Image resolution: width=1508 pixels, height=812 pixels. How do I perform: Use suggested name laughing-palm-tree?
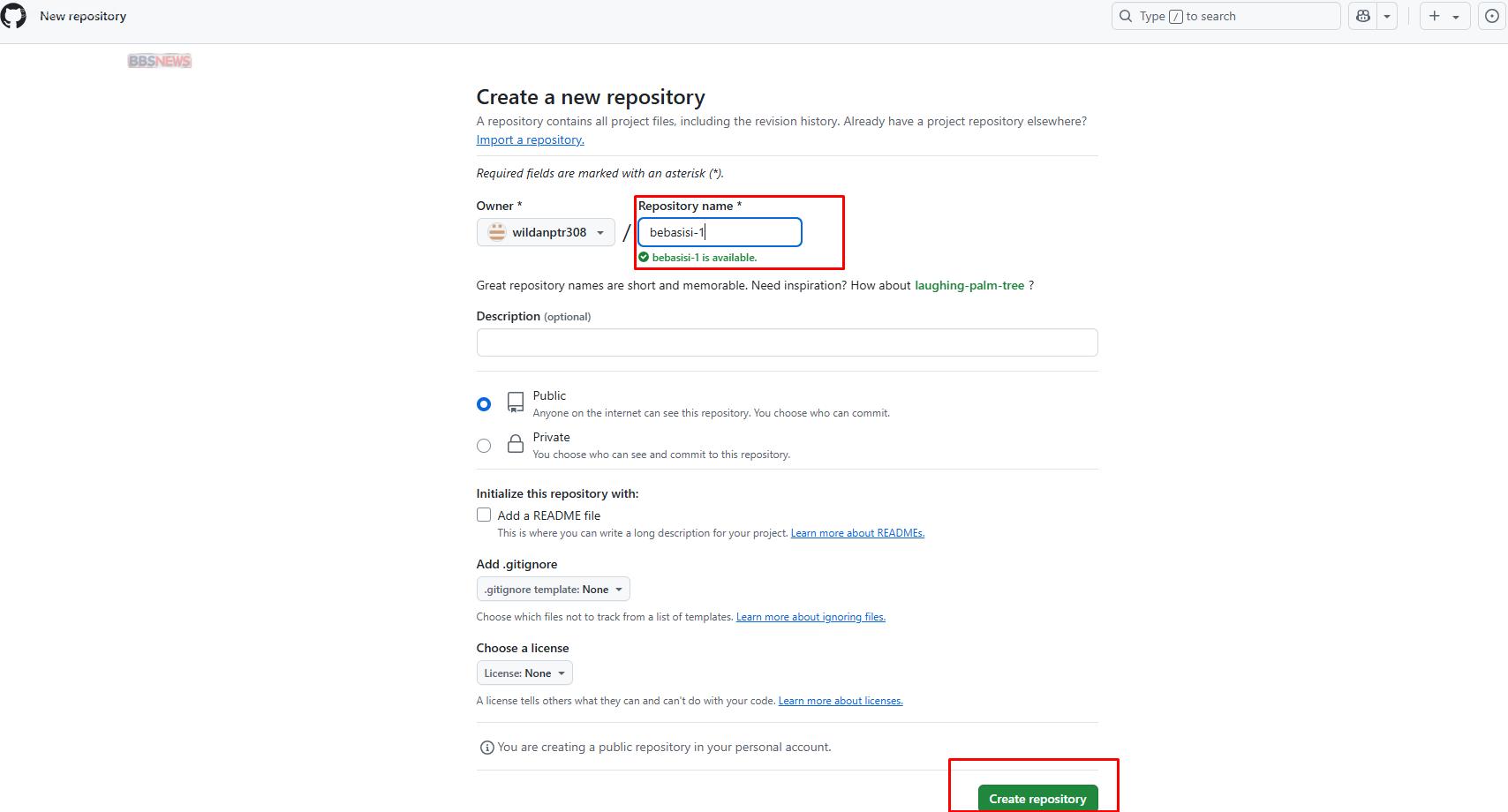click(x=969, y=285)
